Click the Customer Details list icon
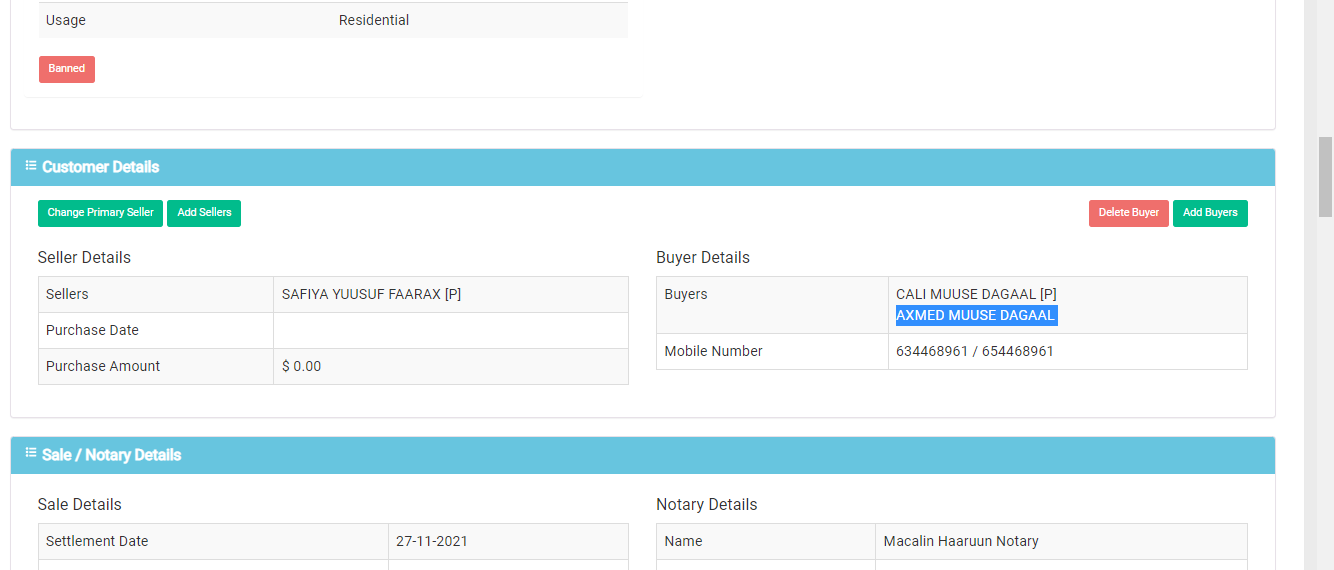 [x=31, y=166]
